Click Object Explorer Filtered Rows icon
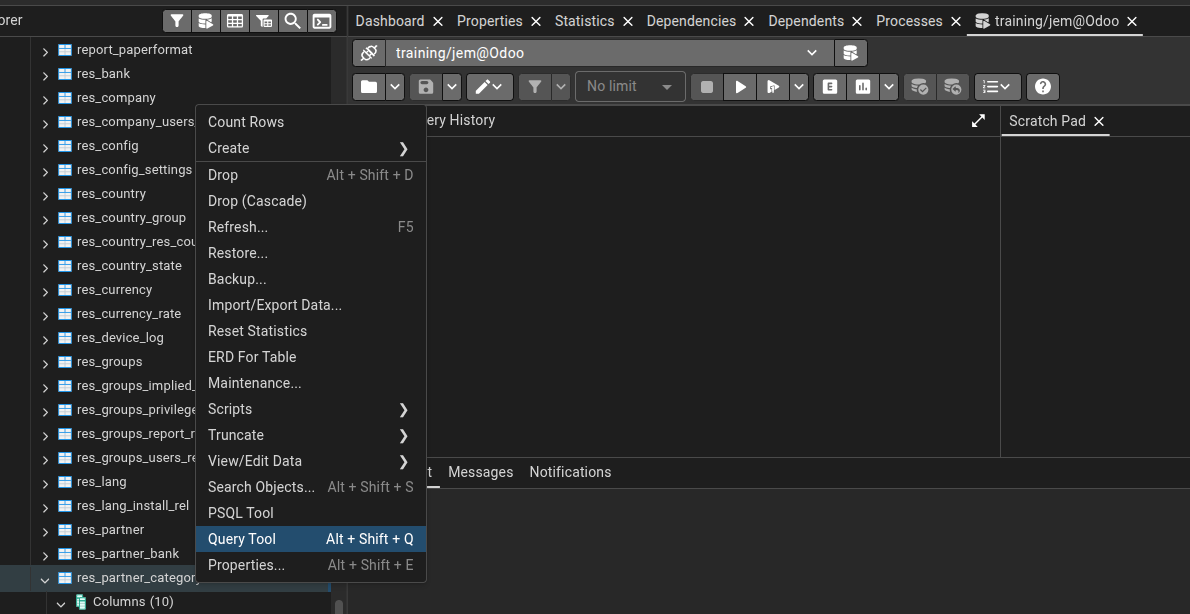This screenshot has height=614, width=1190. click(x=264, y=21)
